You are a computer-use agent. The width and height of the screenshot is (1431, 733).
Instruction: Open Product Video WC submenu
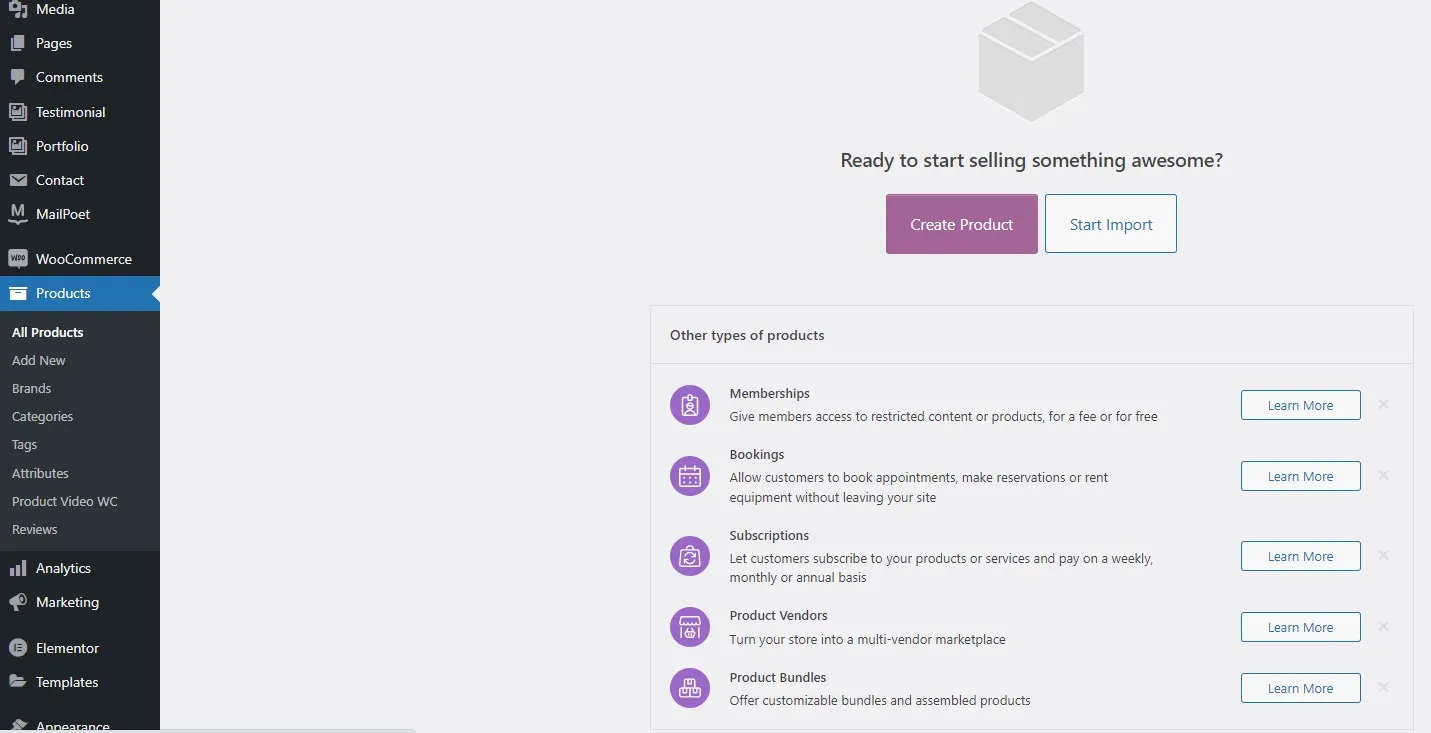[65, 501]
